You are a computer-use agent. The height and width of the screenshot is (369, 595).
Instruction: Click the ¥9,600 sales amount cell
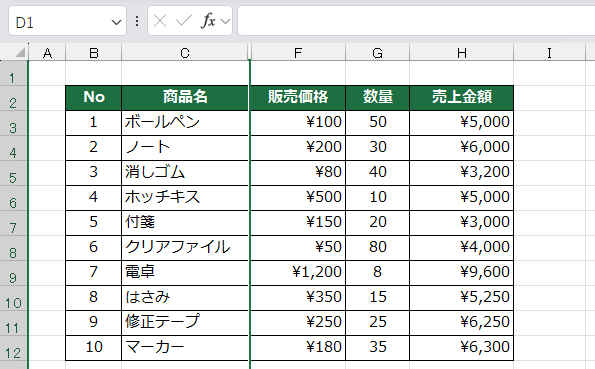[x=462, y=273]
